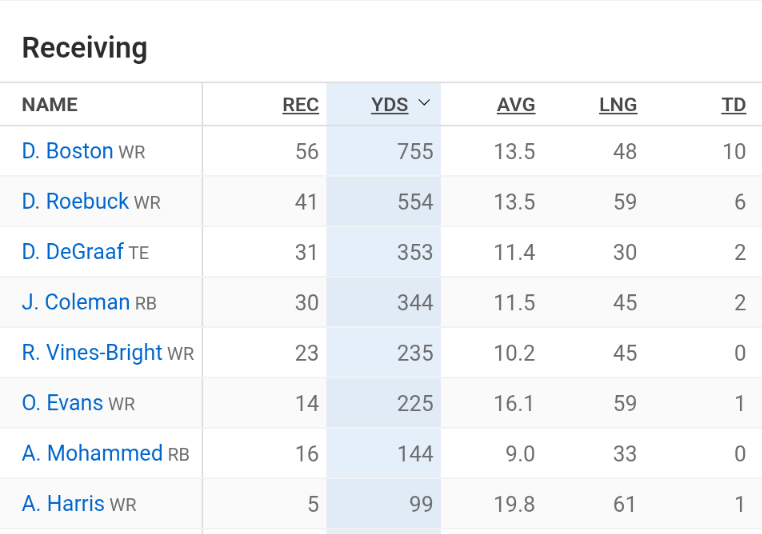Open D. Boston player profile

[x=67, y=151]
